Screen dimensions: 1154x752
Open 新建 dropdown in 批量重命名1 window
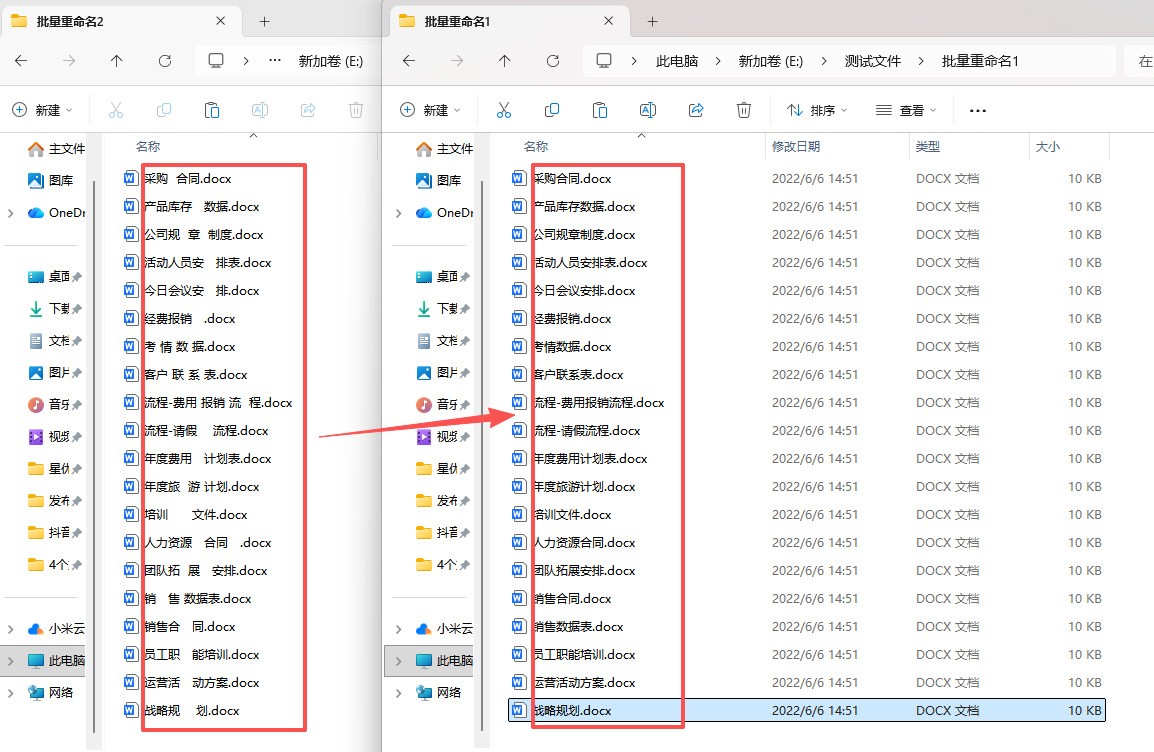click(x=431, y=110)
